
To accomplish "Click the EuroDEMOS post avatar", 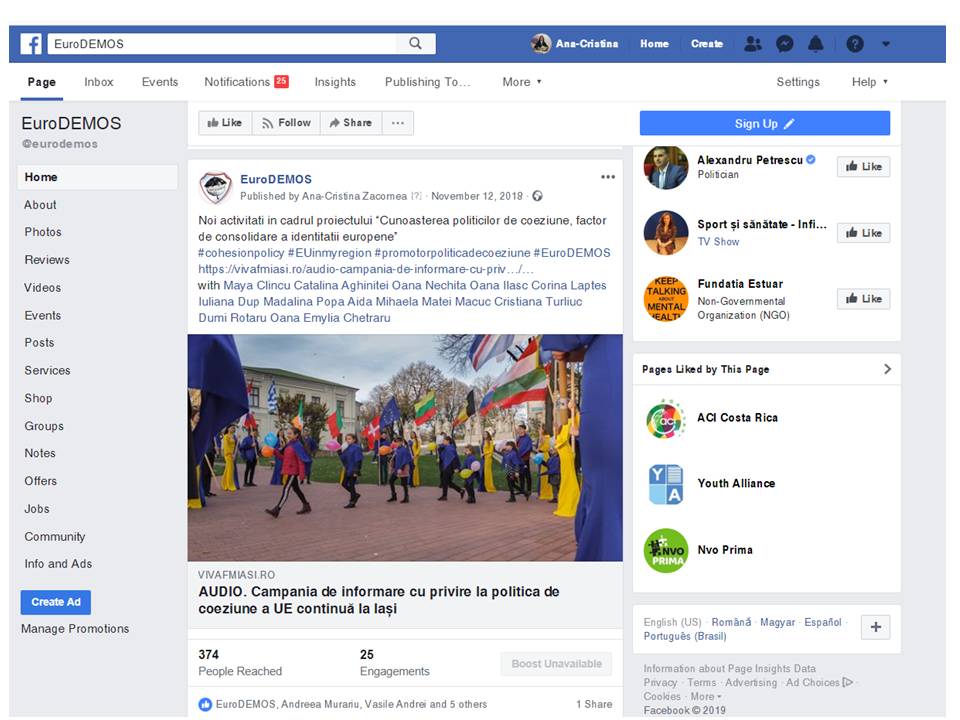I will coord(216,187).
